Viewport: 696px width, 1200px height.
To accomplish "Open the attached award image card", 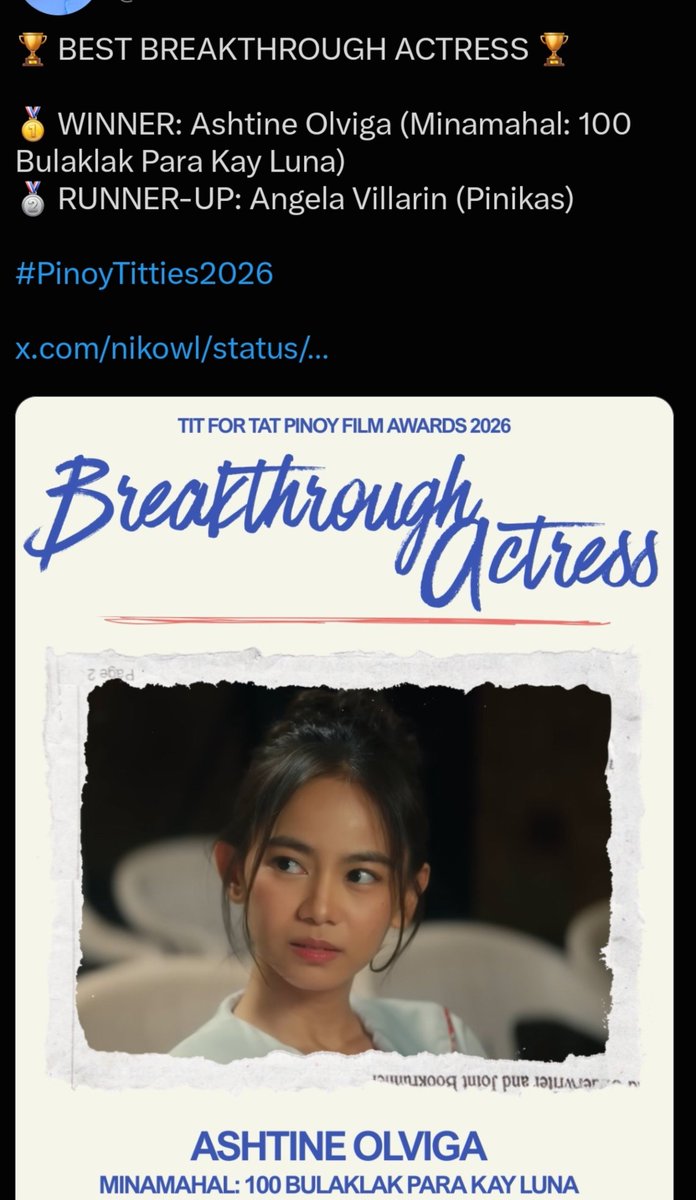I will 344,798.
